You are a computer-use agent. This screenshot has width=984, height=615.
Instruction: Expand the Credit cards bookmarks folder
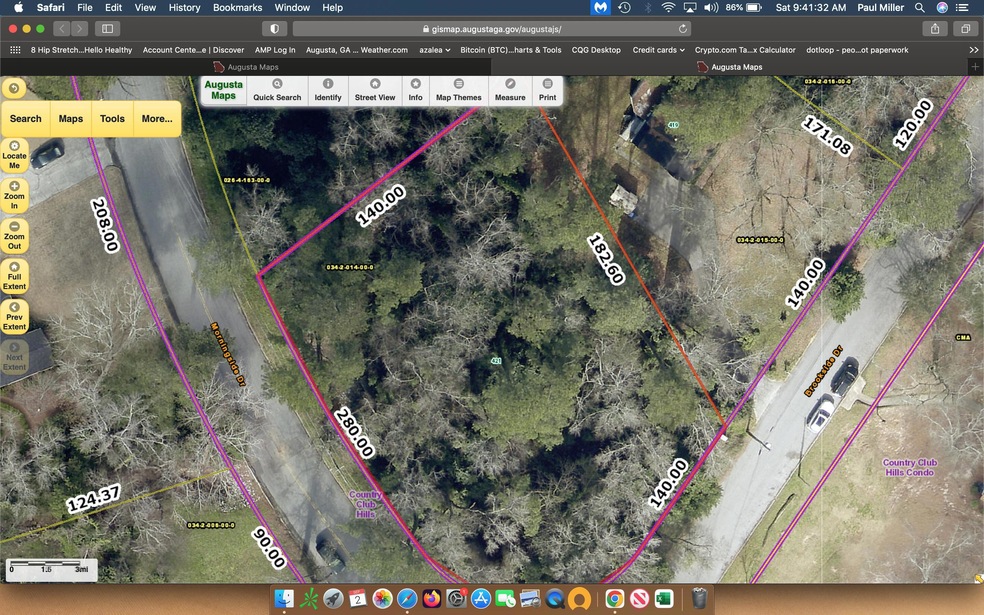tap(658, 50)
